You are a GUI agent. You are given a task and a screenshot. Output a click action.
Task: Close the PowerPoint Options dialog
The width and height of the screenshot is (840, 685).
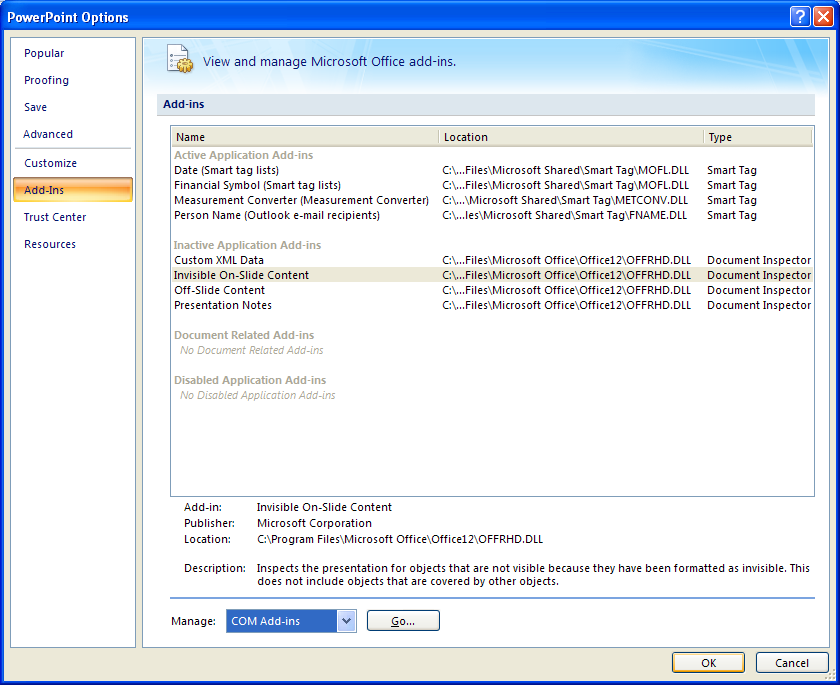click(822, 17)
